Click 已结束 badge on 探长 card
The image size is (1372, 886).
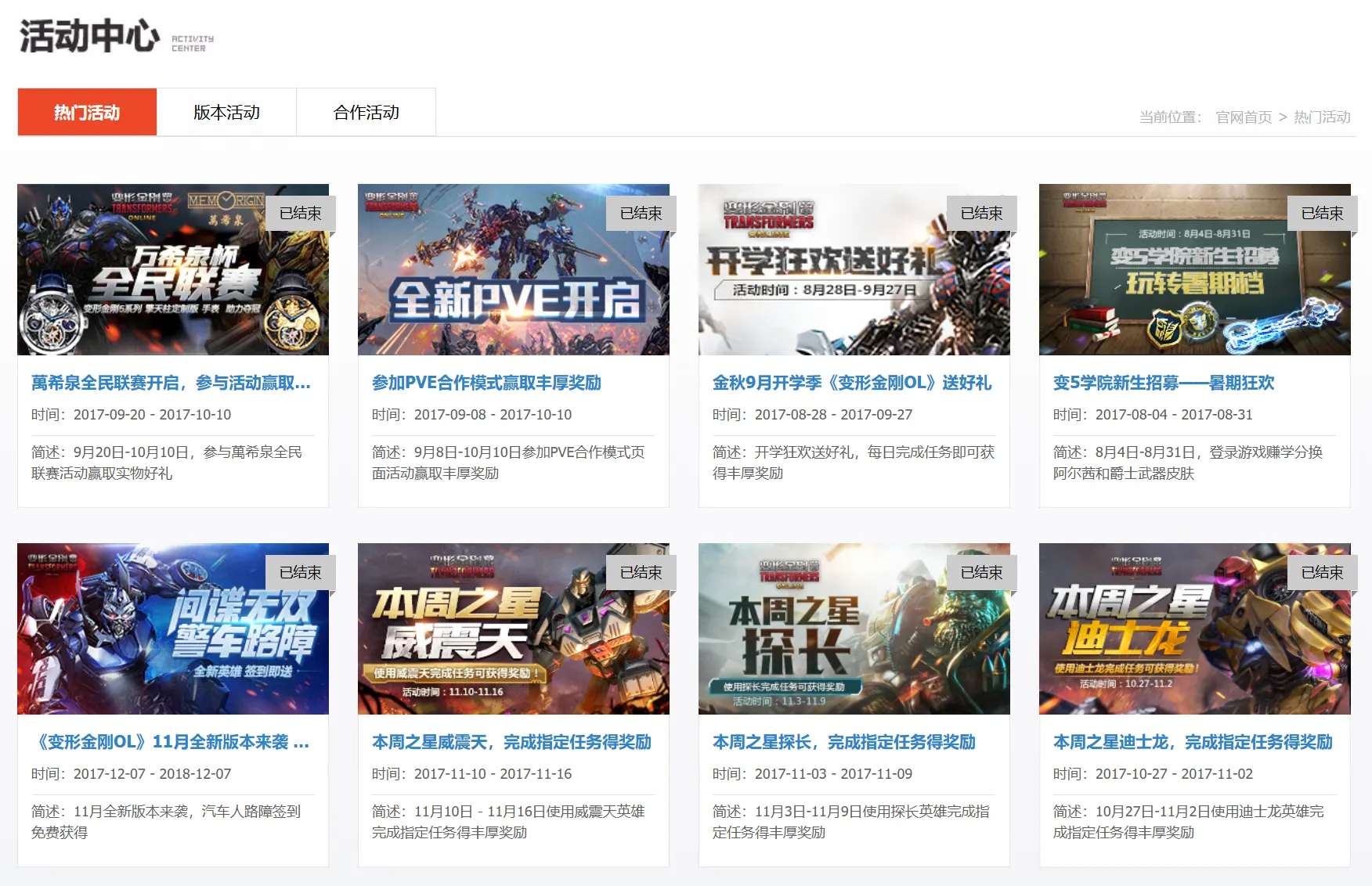click(x=982, y=572)
